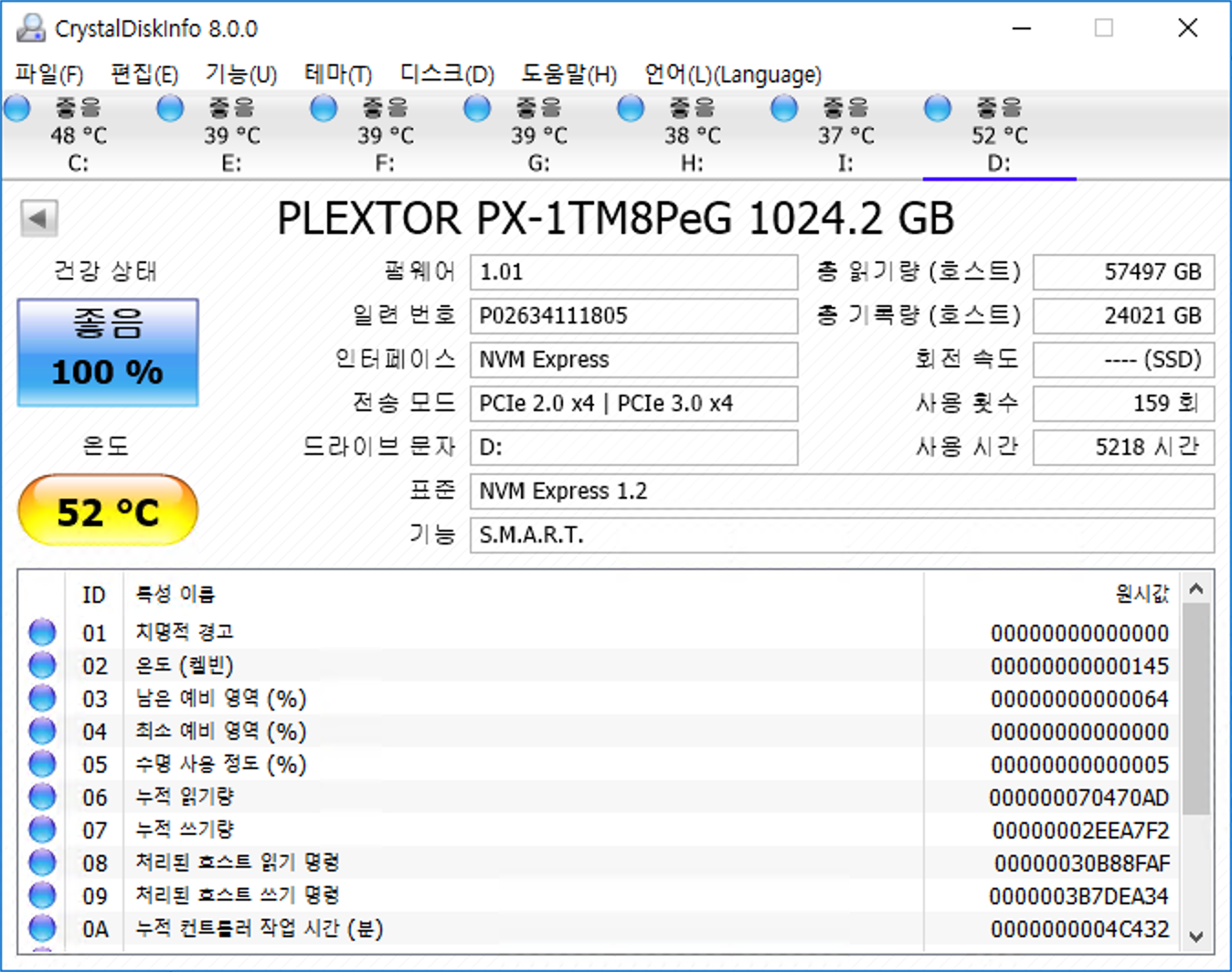Viewport: 1232px width, 972px height.
Task: Click scrollbar up arrow in attribute list
Action: tap(1196, 589)
